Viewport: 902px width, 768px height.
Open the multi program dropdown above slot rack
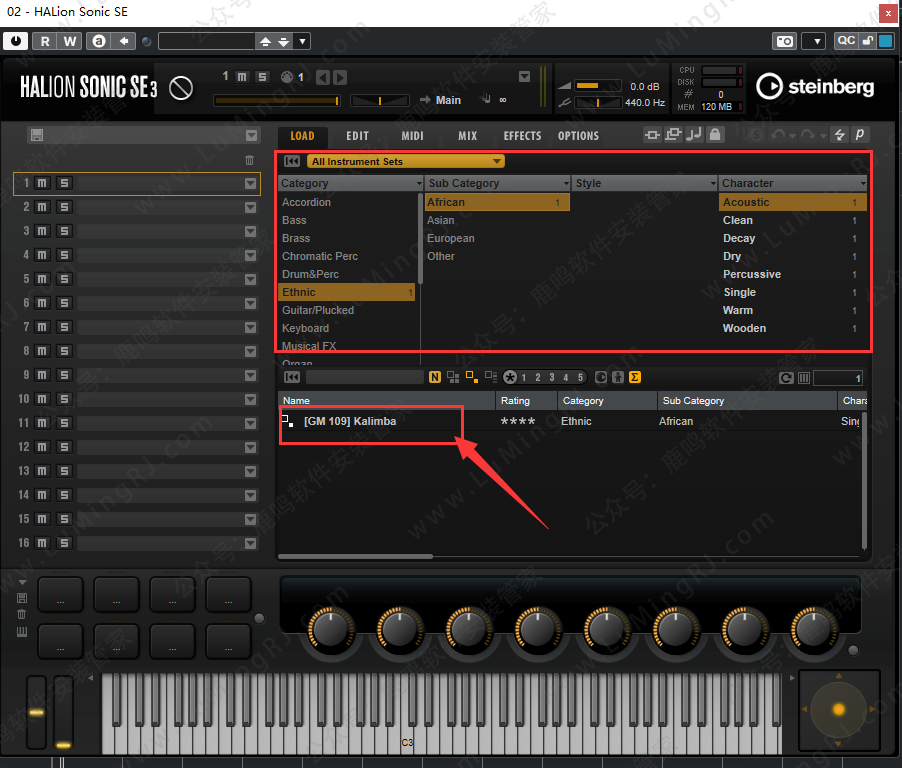251,136
